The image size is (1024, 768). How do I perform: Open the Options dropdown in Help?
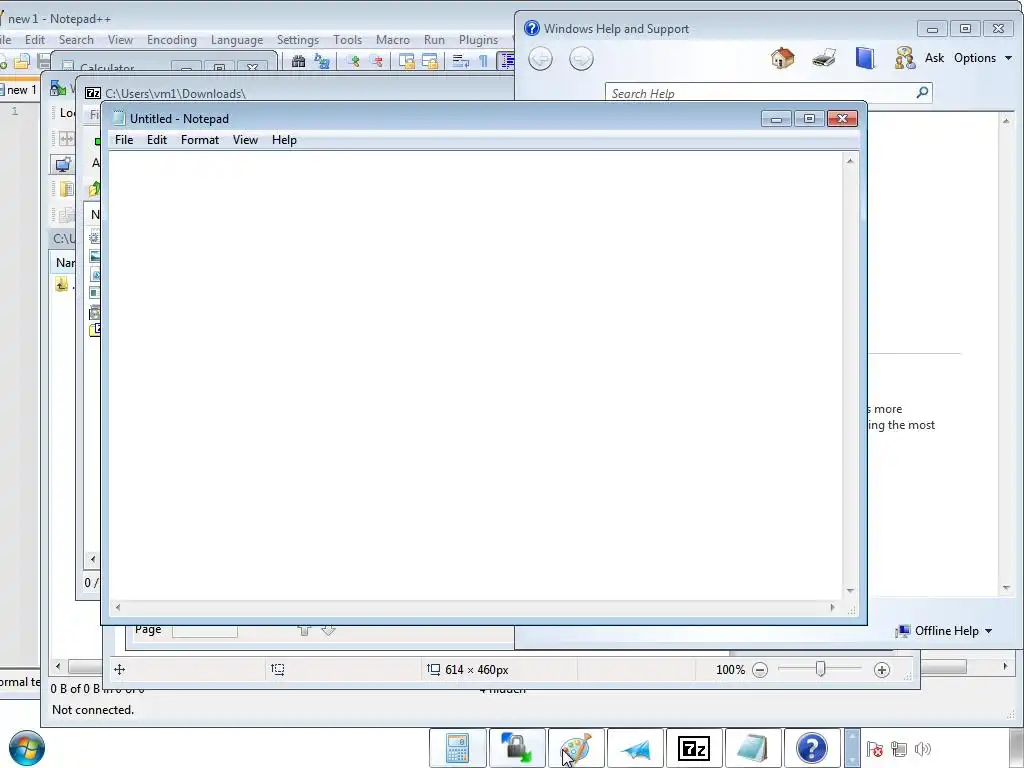click(x=983, y=58)
